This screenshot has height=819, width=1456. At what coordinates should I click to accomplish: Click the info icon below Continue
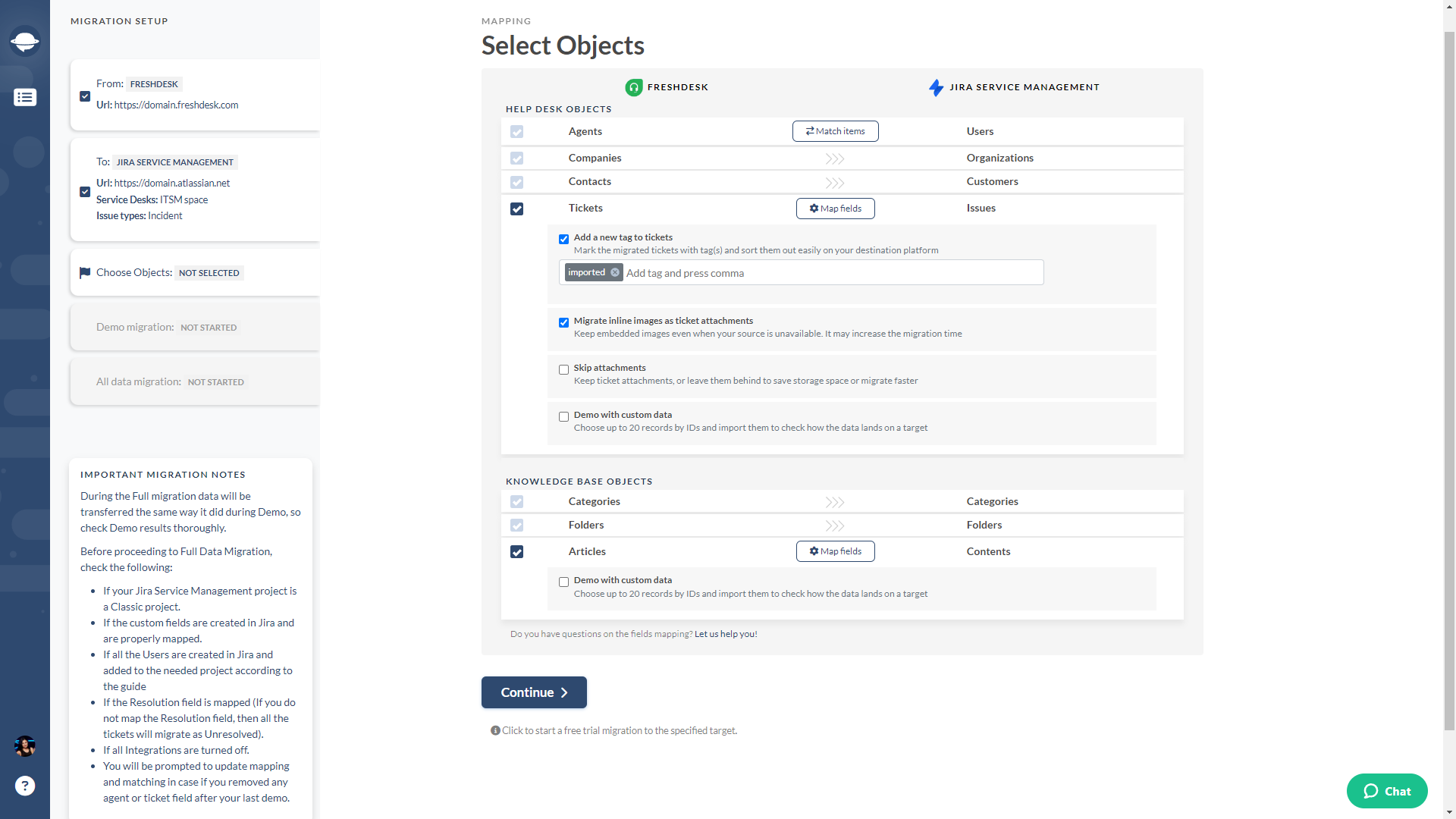click(x=495, y=730)
